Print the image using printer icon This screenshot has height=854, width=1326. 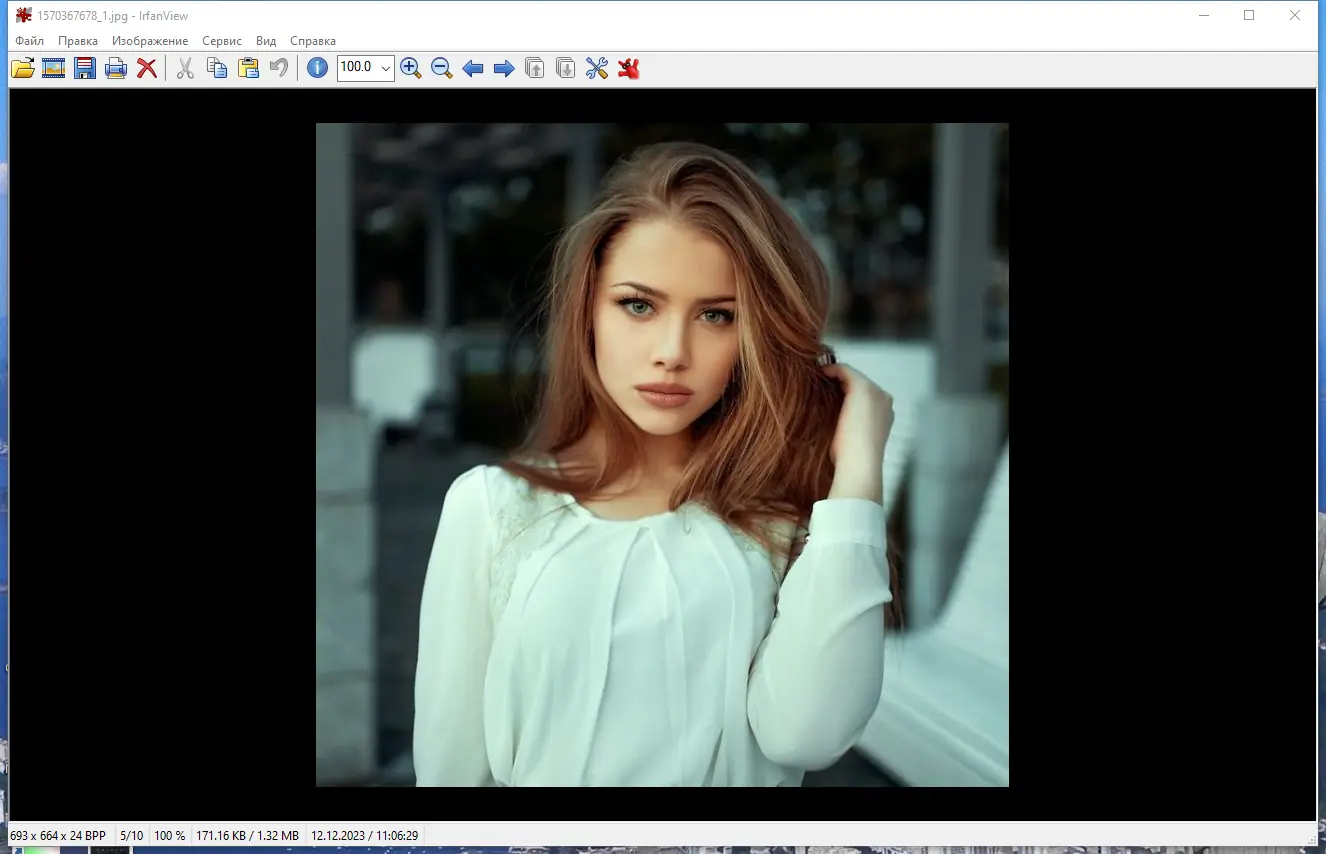[116, 68]
